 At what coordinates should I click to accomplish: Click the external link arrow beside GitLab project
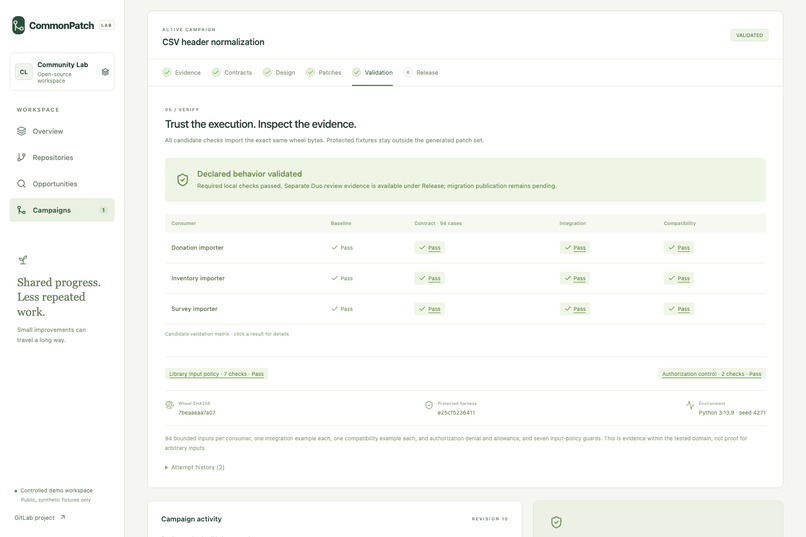(63, 517)
